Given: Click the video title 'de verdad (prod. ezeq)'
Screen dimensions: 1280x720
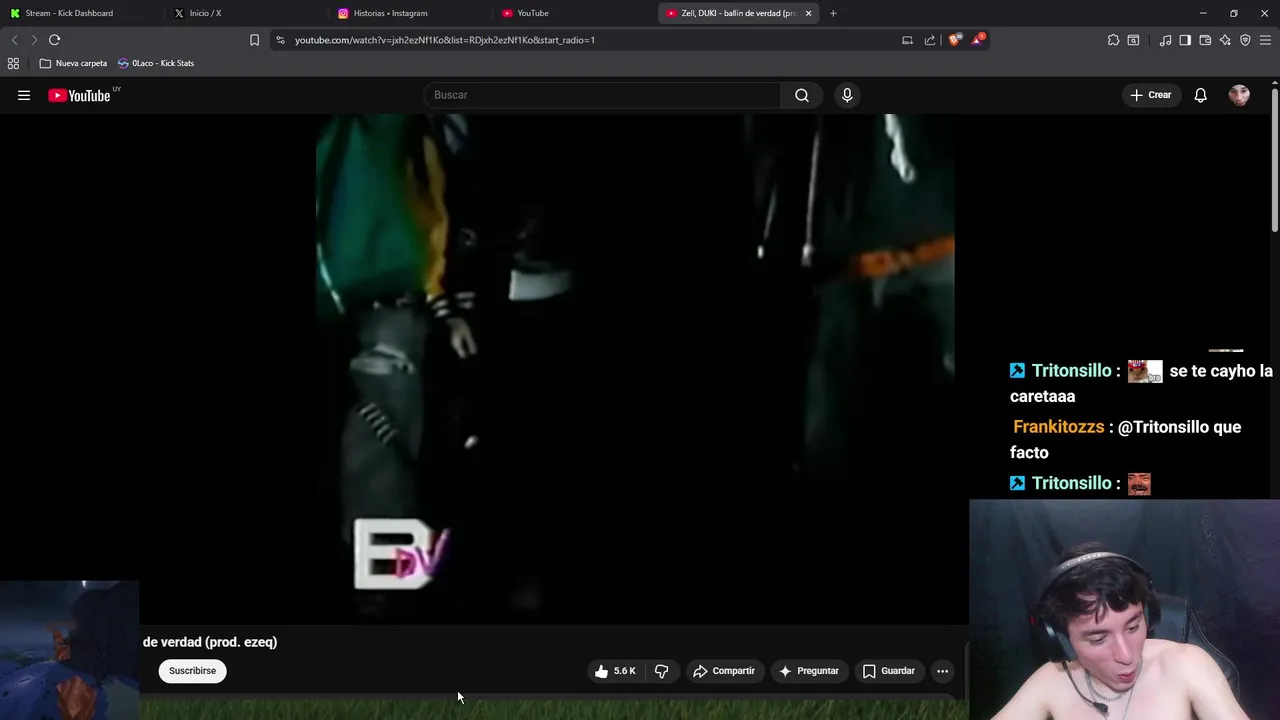Looking at the screenshot, I should coord(210,642).
